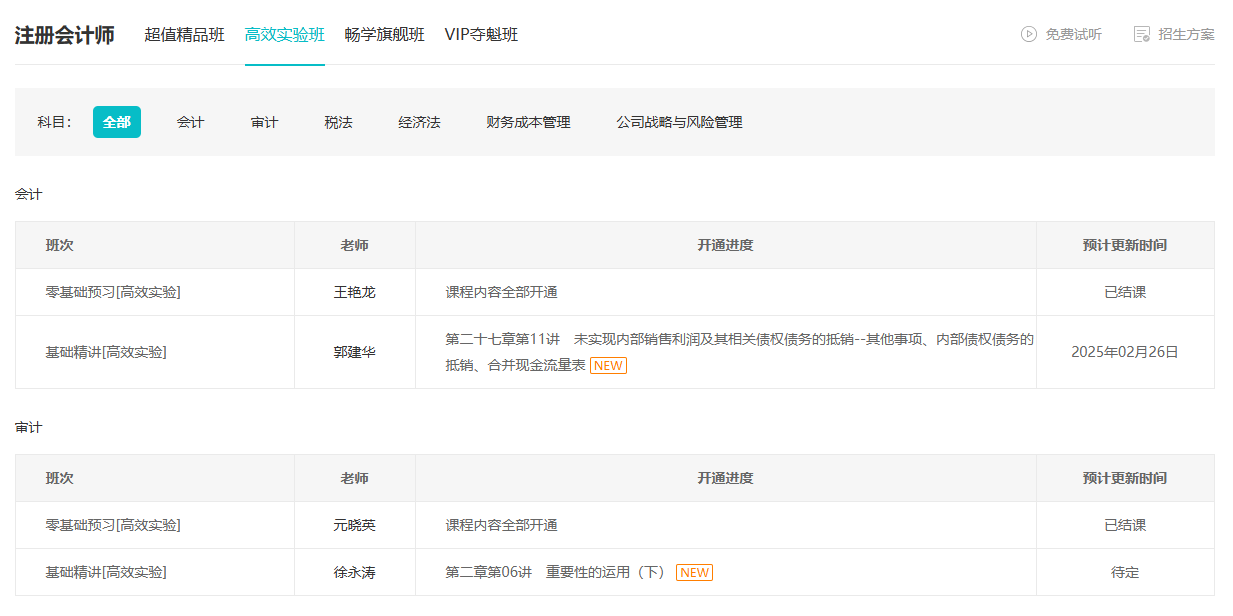Image resolution: width=1233 pixels, height=616 pixels.
Task: Choose the 税法 subject filter
Action: coord(338,122)
